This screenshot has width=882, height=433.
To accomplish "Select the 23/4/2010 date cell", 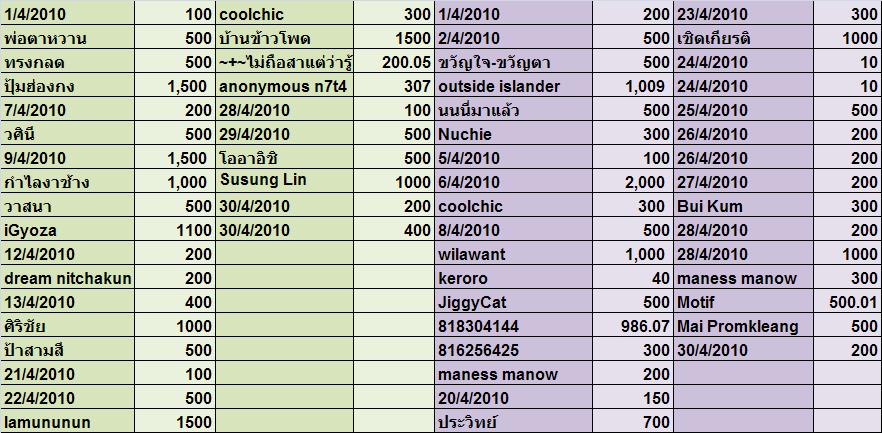I will tap(743, 14).
